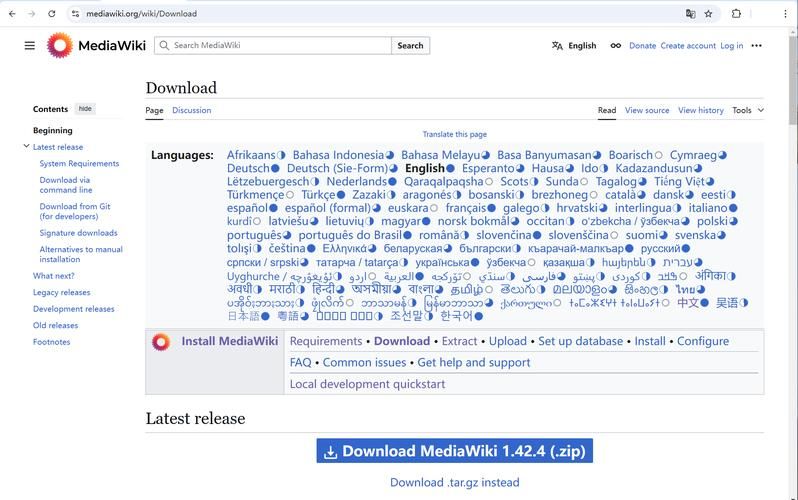Click the Install MediaWiki sunflower icon
The height and width of the screenshot is (500, 798).
coord(161,342)
